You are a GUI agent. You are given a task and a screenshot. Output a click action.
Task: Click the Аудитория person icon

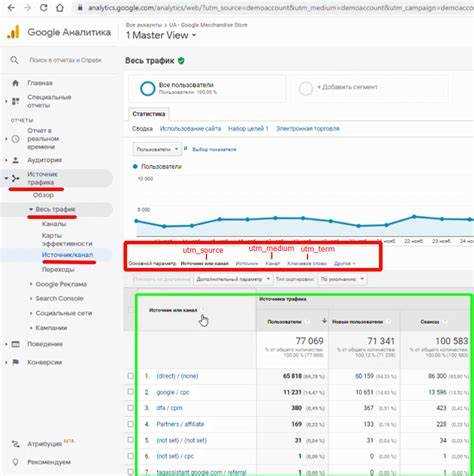coord(15,160)
